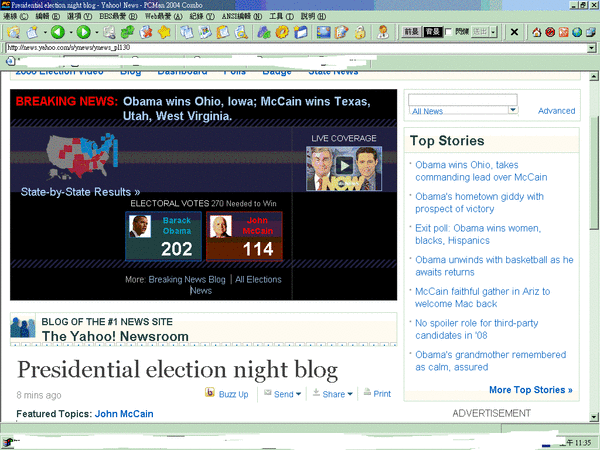Screen dimensions: 600x450
Task: Open the ANSI編輯 (N) menu
Action: click(242, 16)
